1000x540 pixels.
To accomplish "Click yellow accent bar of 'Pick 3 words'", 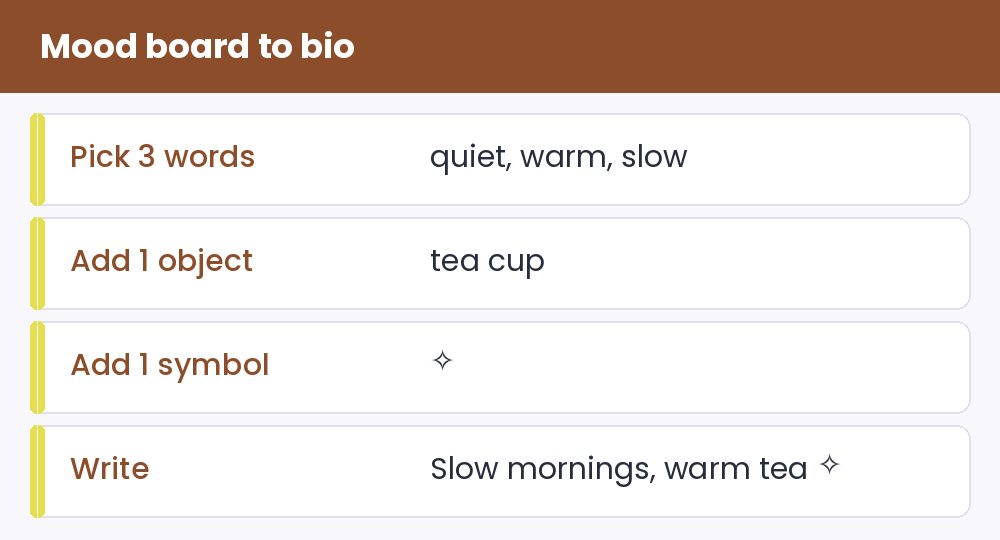I will click(x=37, y=159).
